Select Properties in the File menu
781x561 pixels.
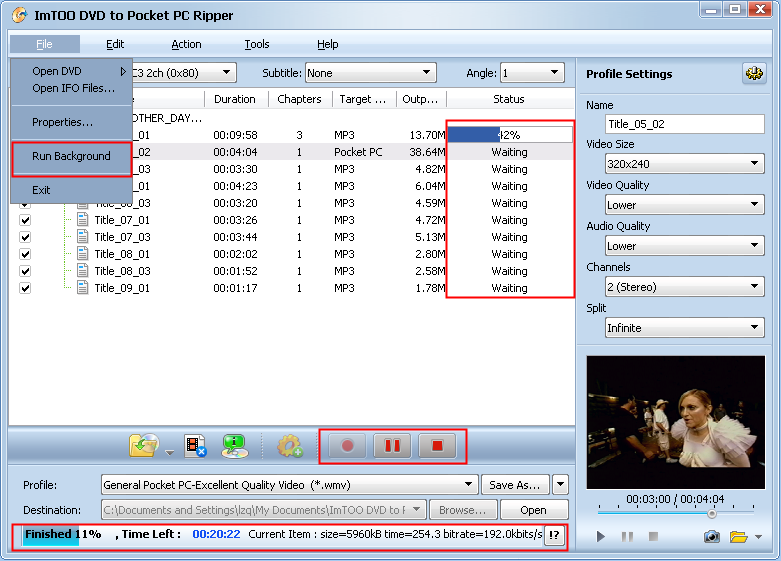[x=71, y=122]
